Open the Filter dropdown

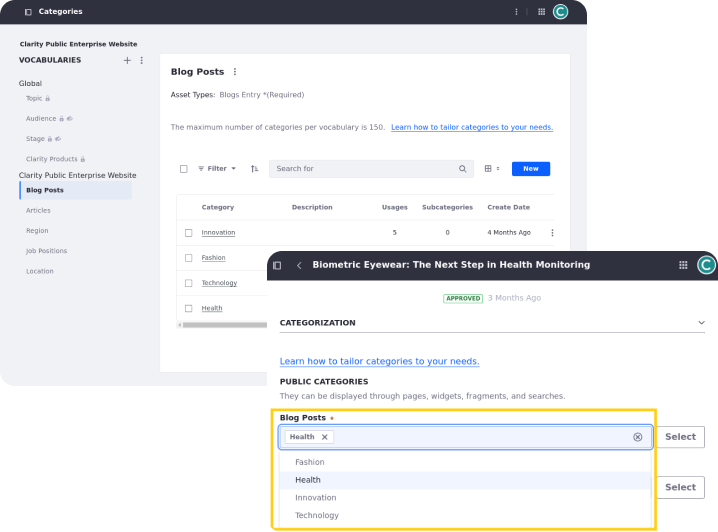click(217, 169)
